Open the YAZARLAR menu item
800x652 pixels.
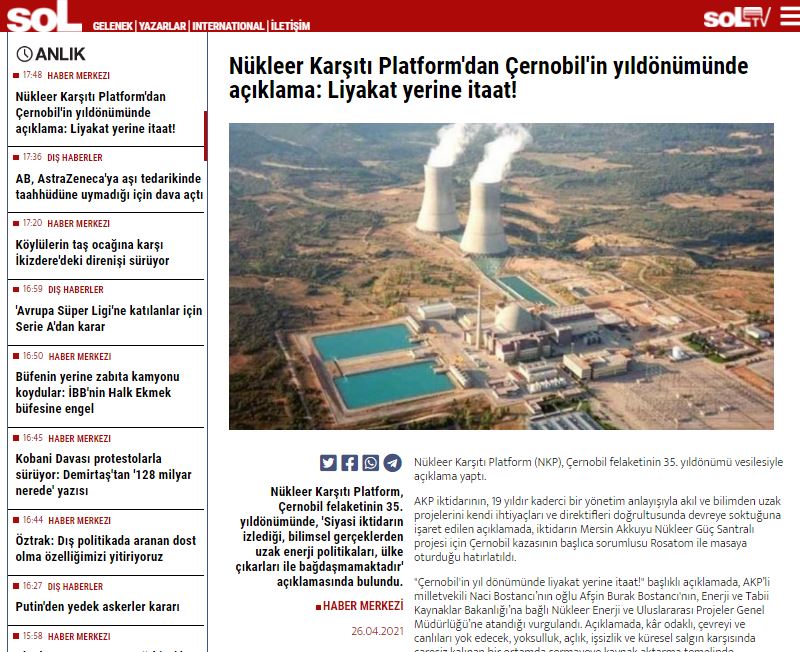click(x=162, y=26)
